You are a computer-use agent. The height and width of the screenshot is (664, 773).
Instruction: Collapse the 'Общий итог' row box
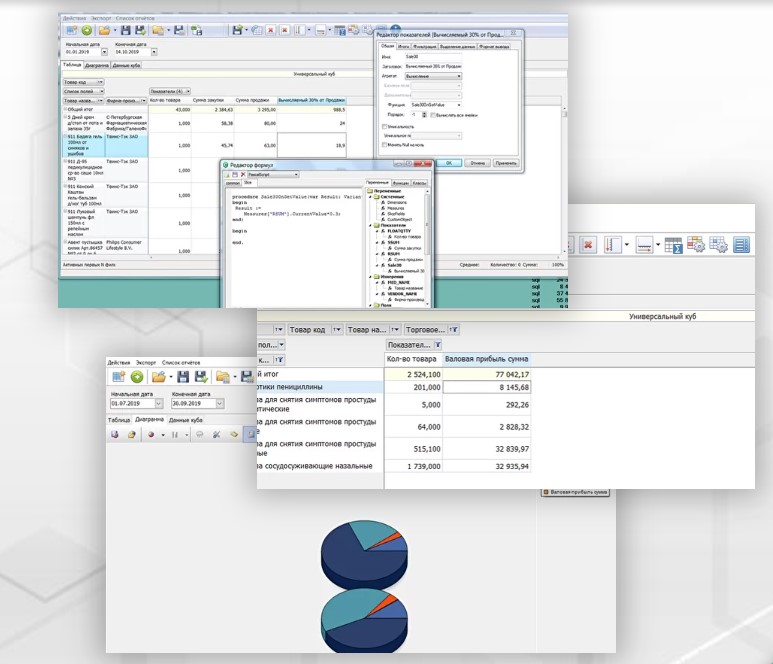pos(65,109)
